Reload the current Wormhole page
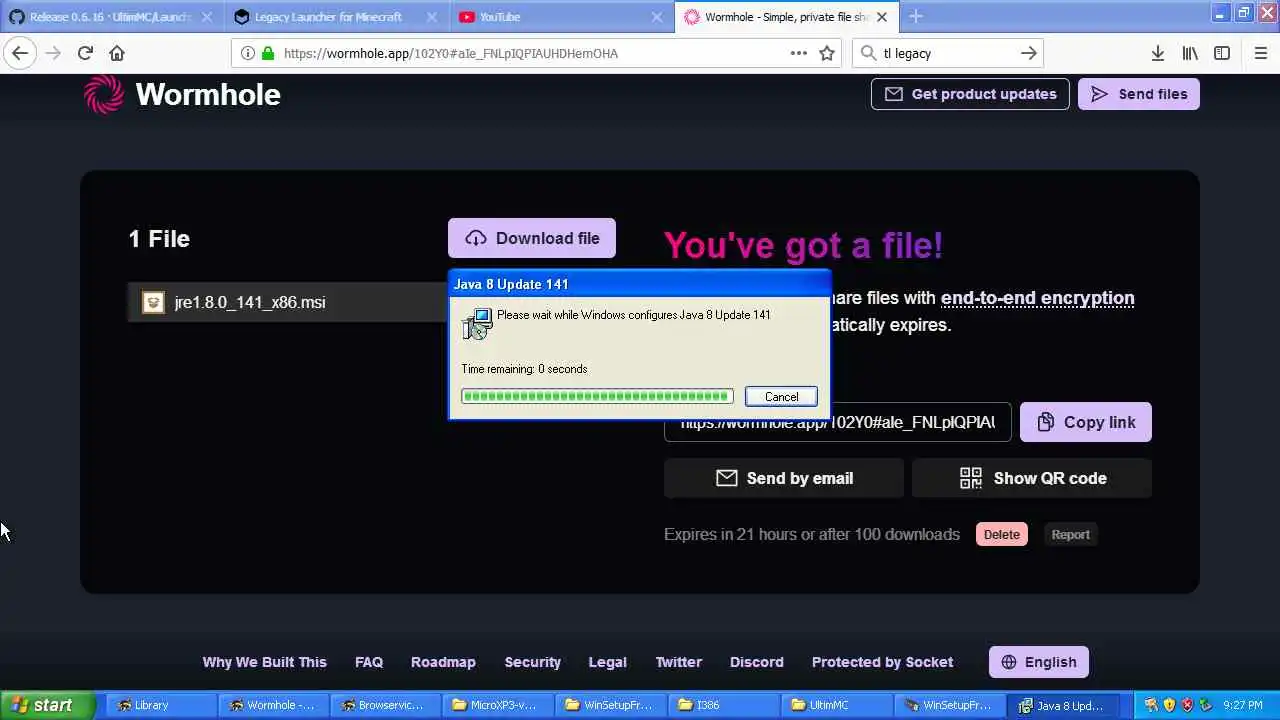 click(85, 53)
